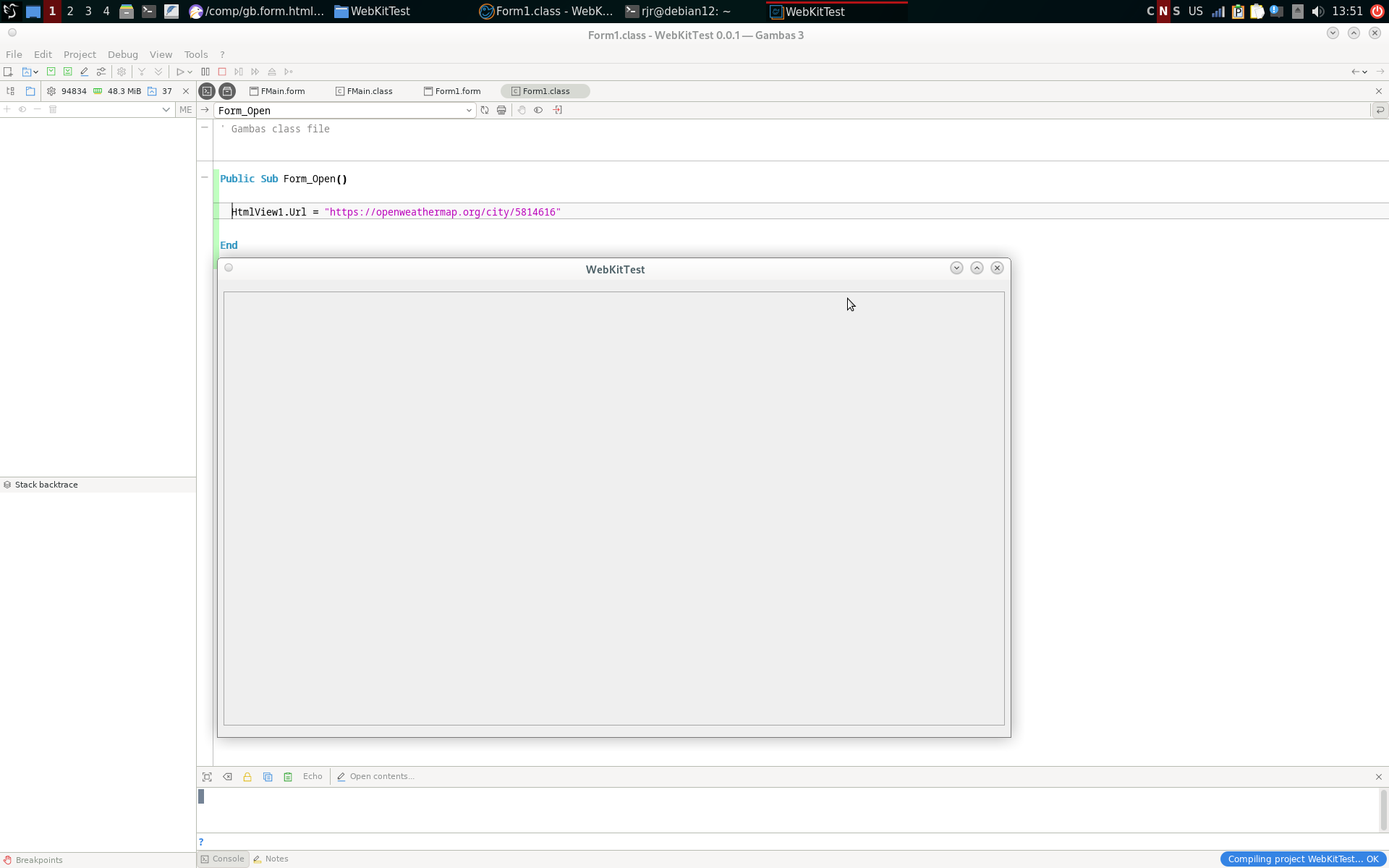The image size is (1389, 868).
Task: Click the console lock icon
Action: pos(247,777)
